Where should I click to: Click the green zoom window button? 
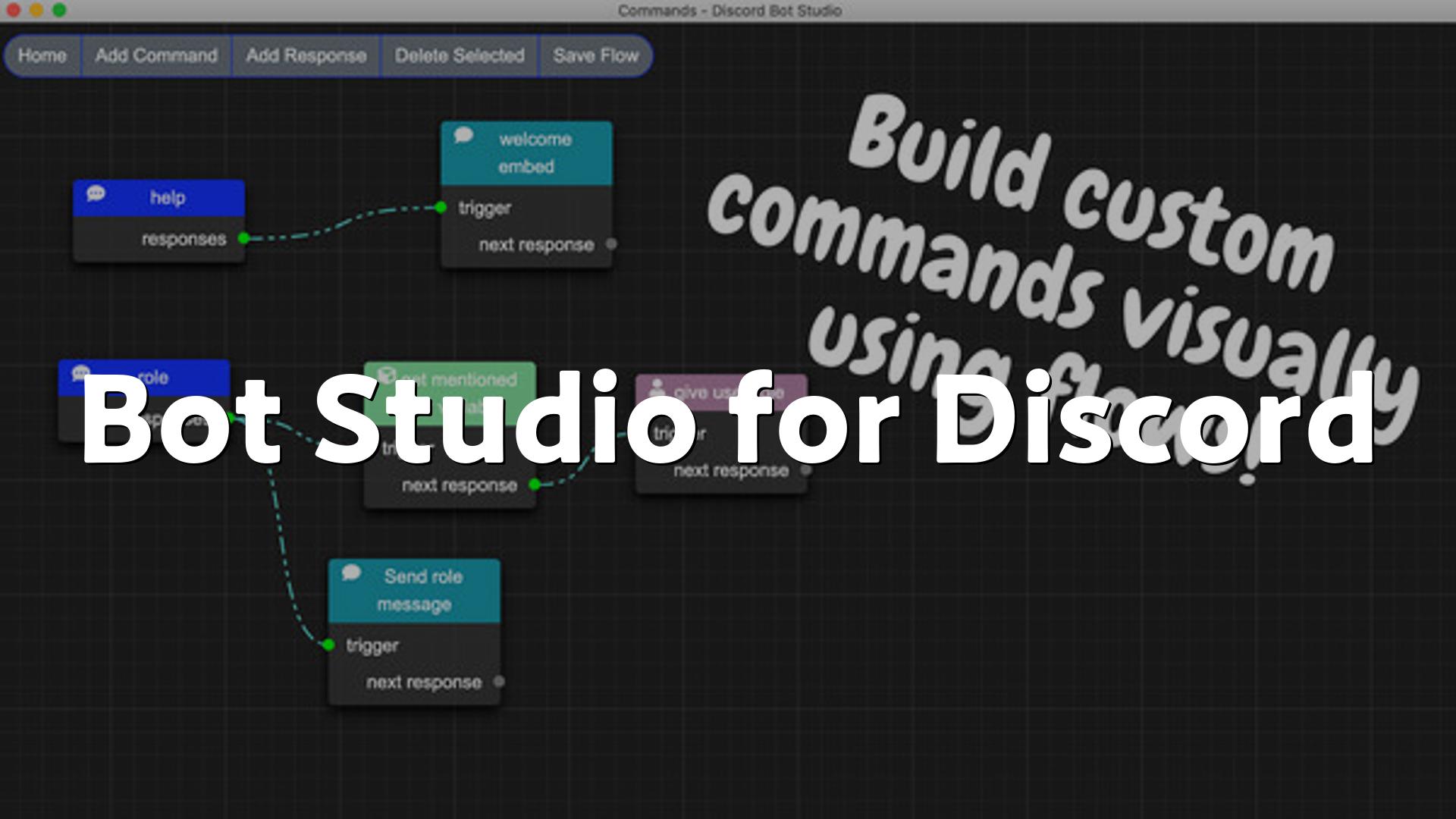click(59, 10)
